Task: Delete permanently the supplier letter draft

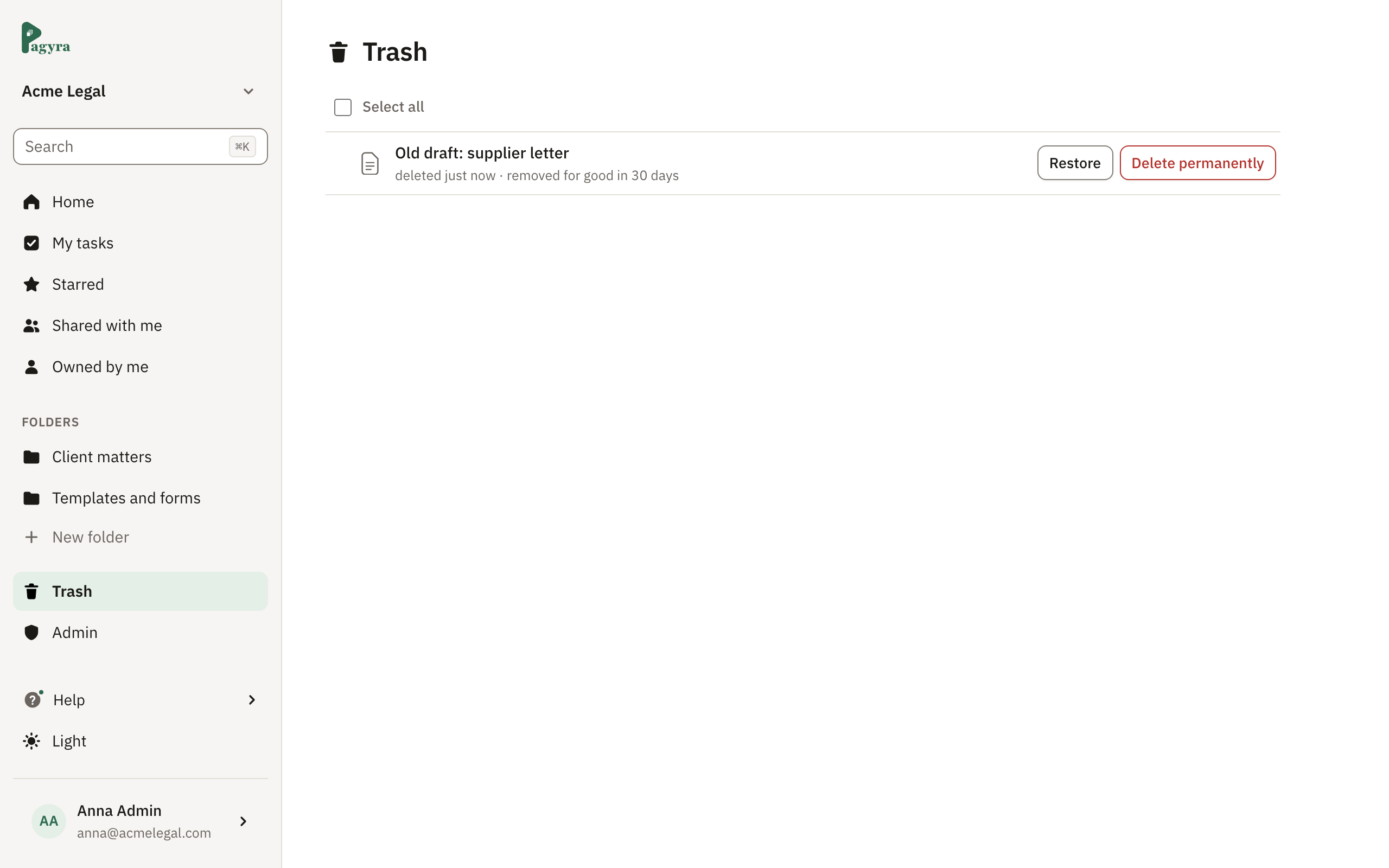Action: tap(1197, 163)
